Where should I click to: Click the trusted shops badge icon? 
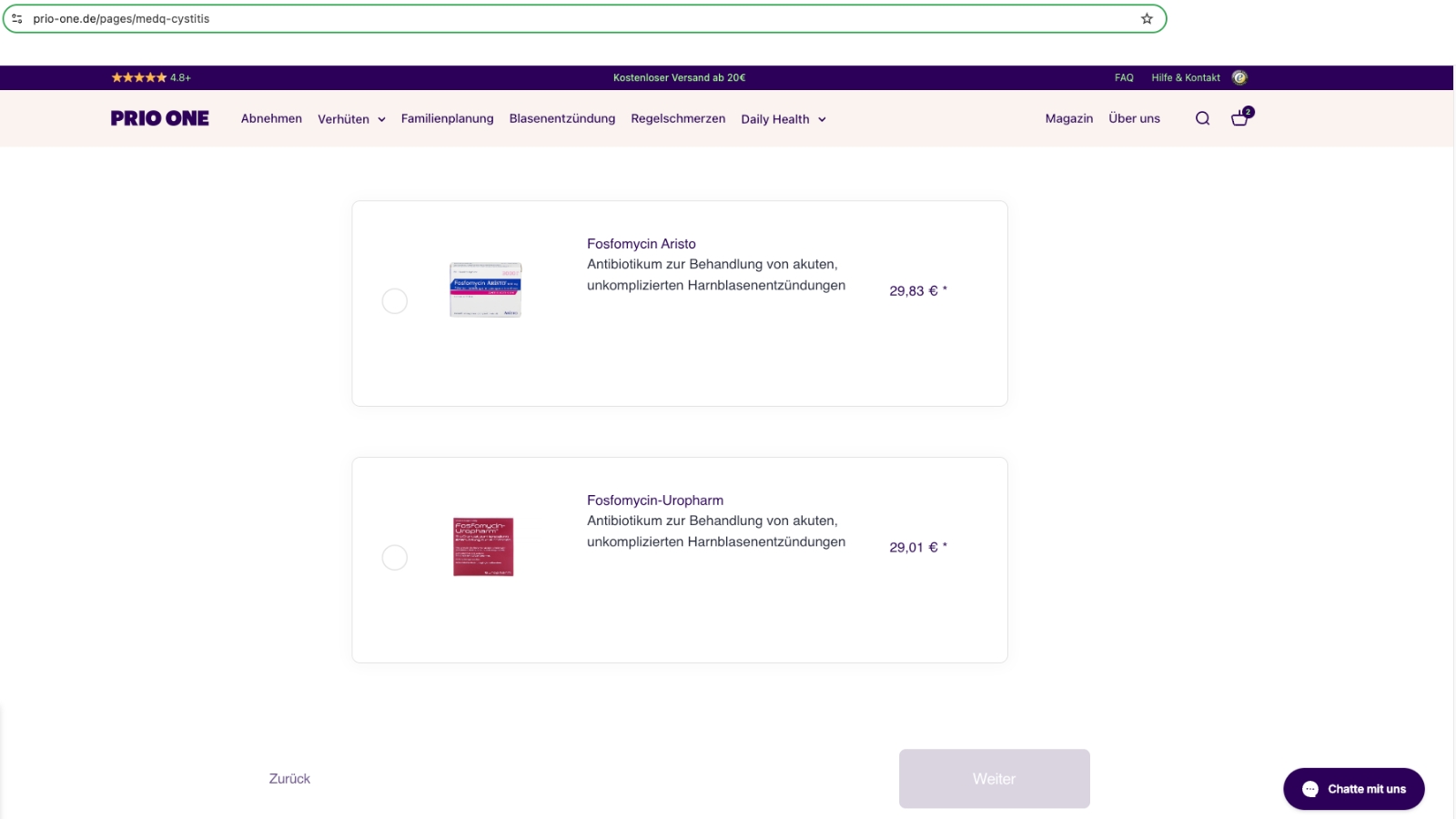pos(1239,77)
